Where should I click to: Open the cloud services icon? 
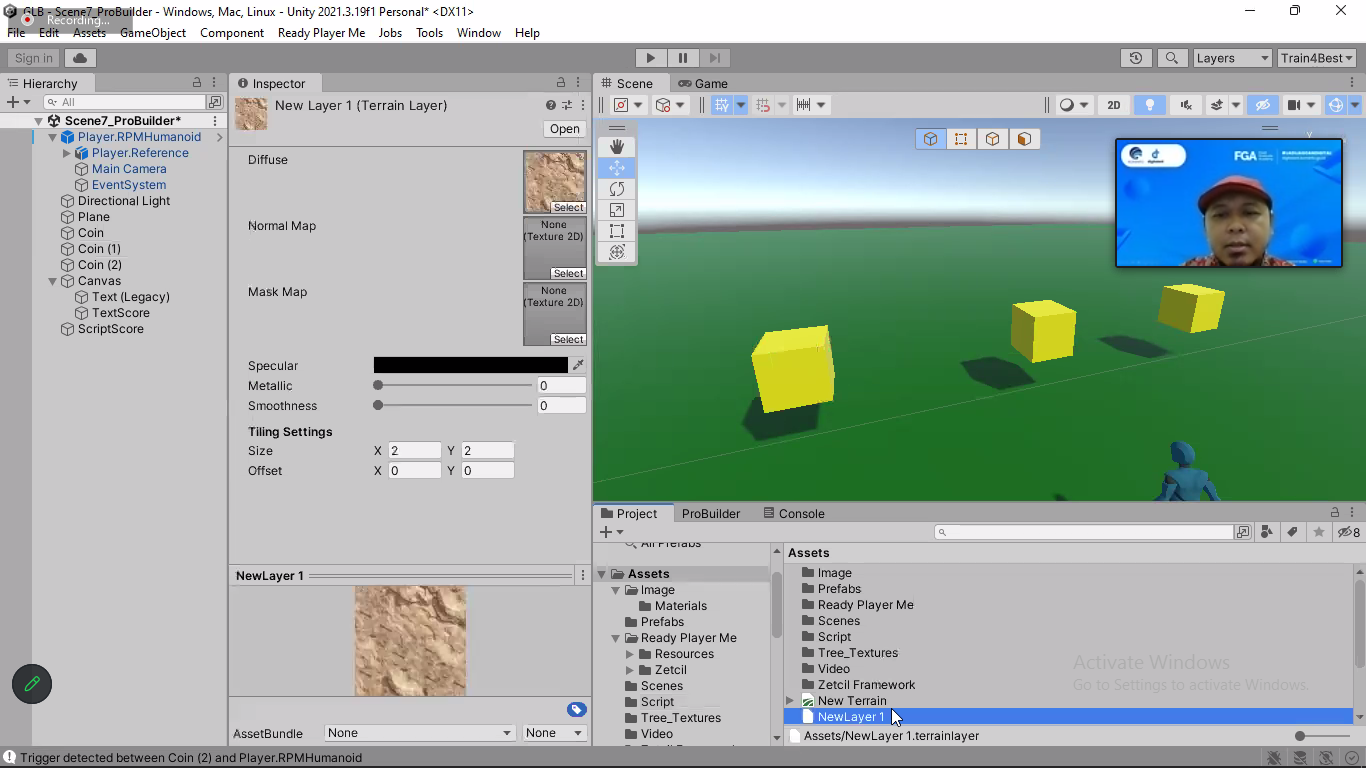[x=81, y=58]
